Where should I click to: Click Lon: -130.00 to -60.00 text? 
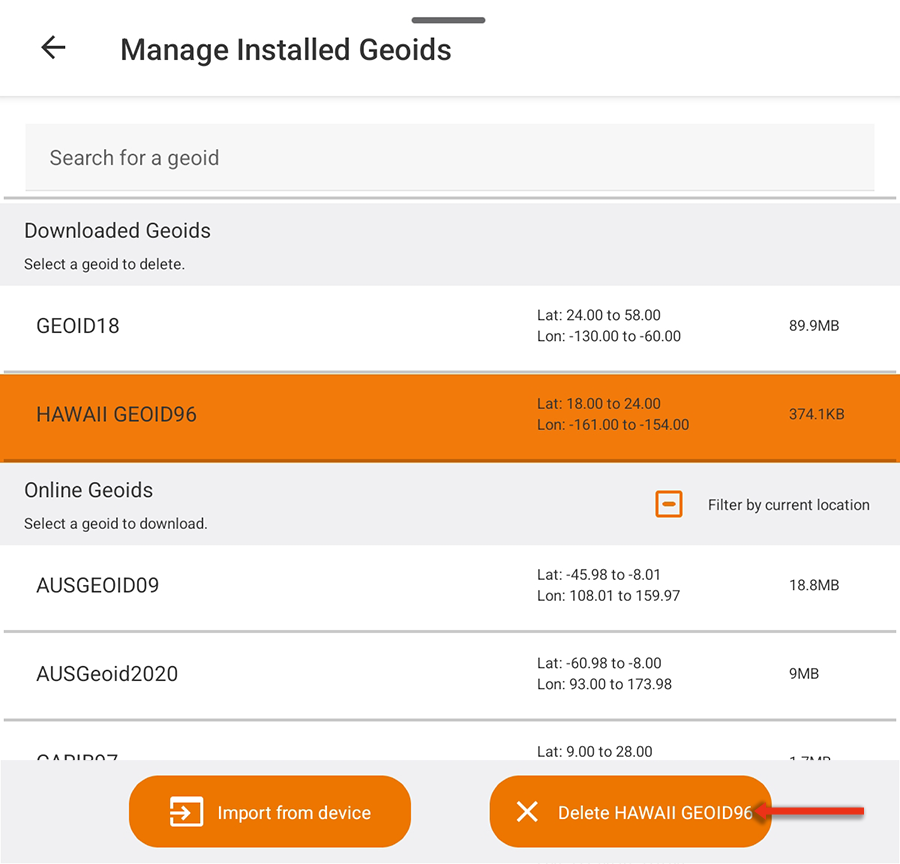coord(609,336)
